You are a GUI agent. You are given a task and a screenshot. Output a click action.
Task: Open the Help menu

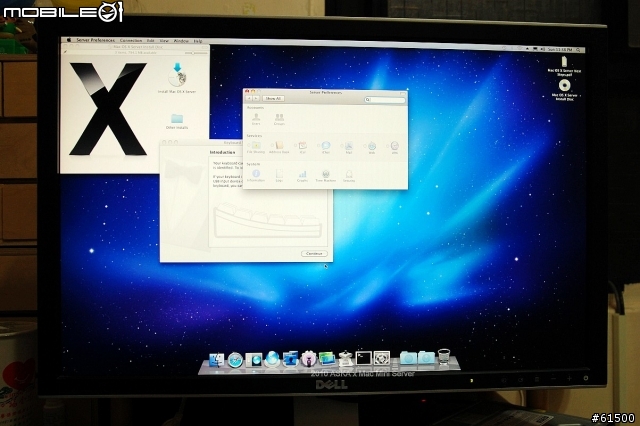coord(198,41)
